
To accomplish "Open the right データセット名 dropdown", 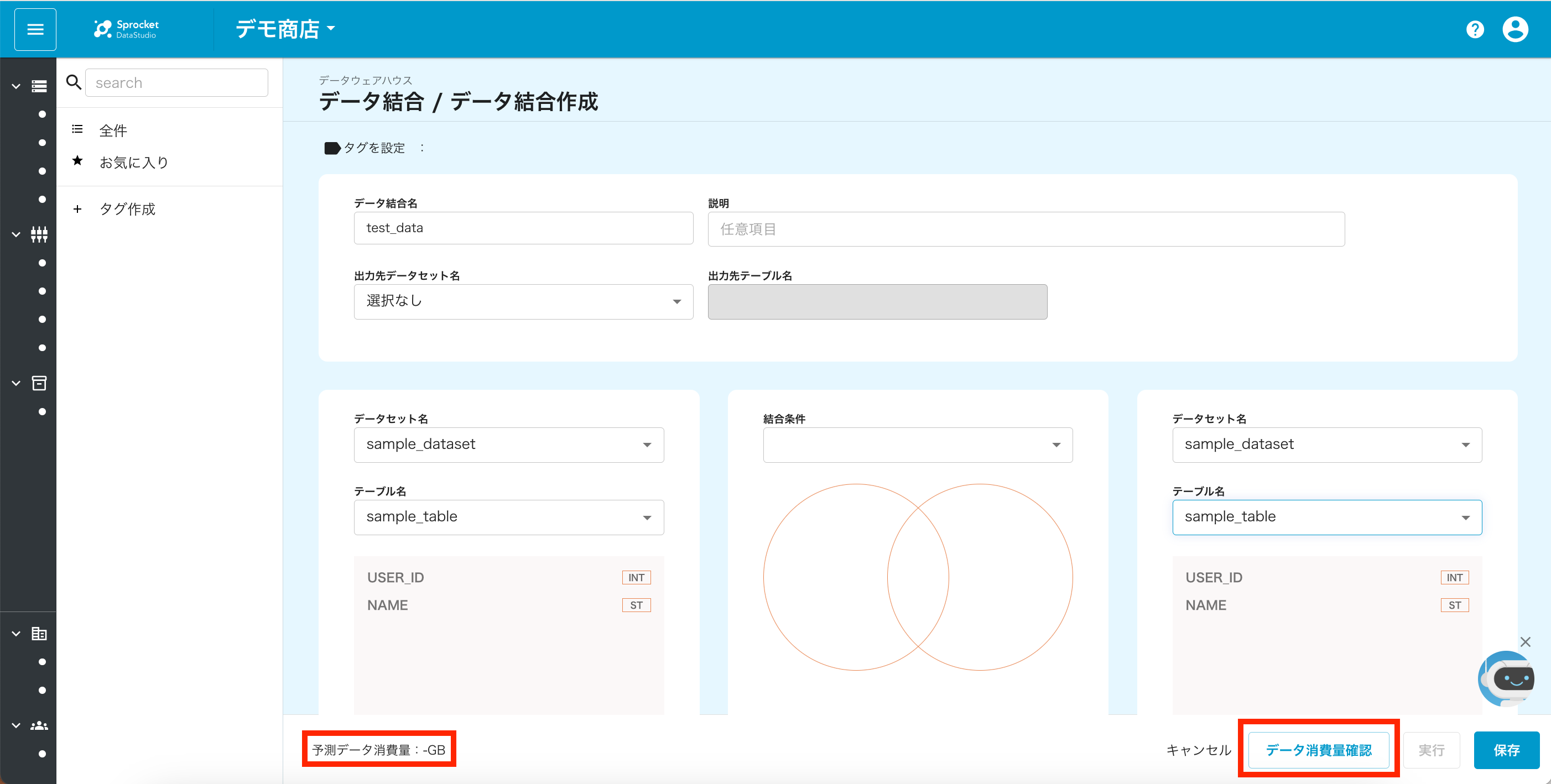I will [1327, 445].
